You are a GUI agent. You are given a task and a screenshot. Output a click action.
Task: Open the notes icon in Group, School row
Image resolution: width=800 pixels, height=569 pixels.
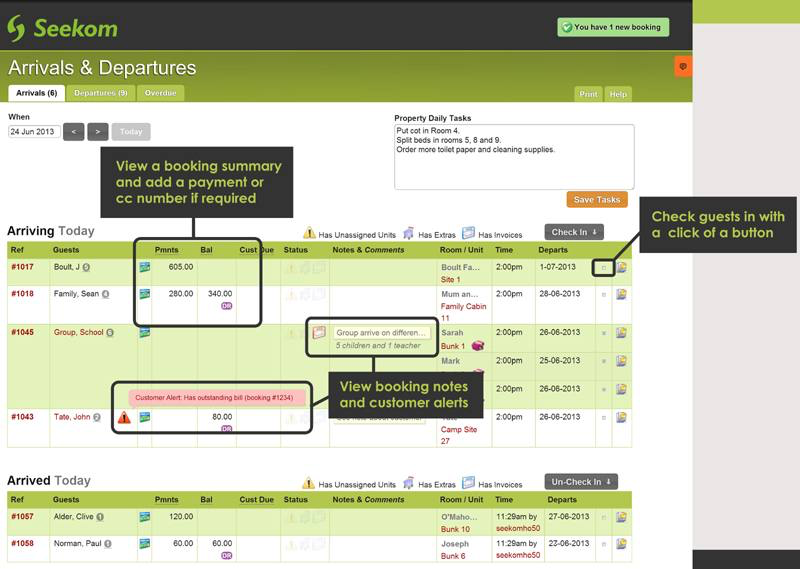pyautogui.click(x=319, y=333)
